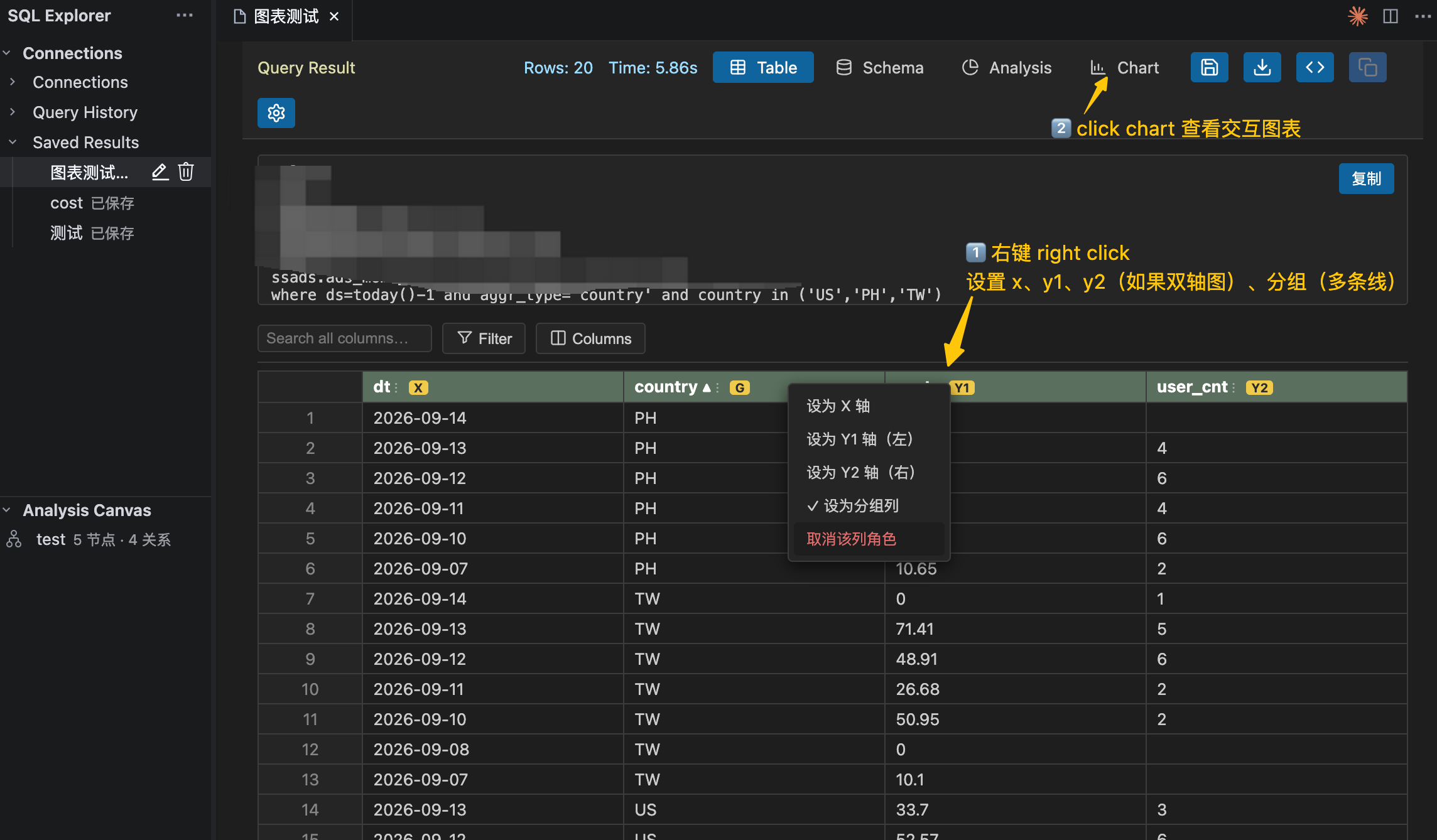
Task: Delete saved result with trash icon
Action: (x=186, y=172)
